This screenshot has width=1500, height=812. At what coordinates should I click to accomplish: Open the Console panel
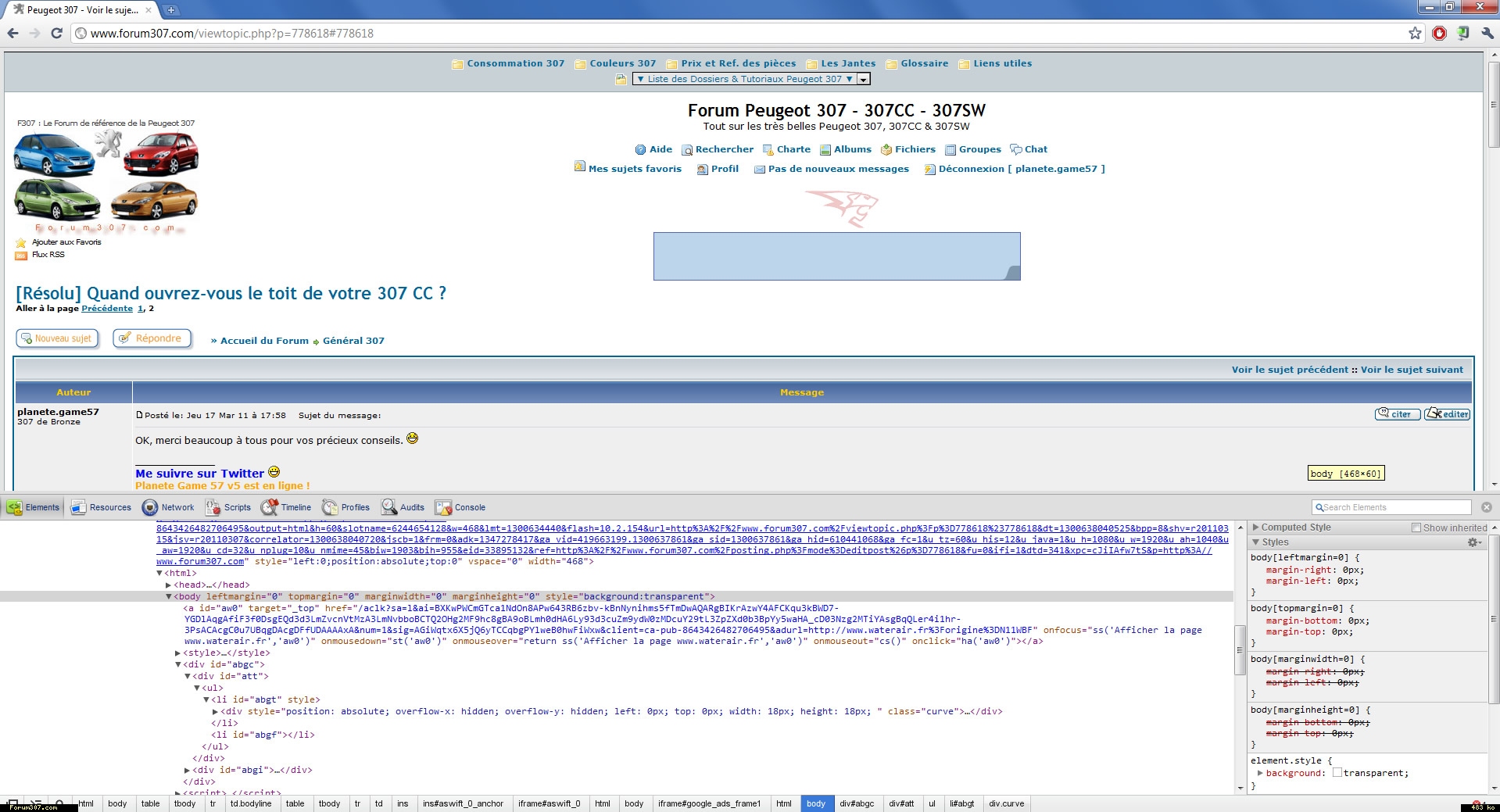460,507
